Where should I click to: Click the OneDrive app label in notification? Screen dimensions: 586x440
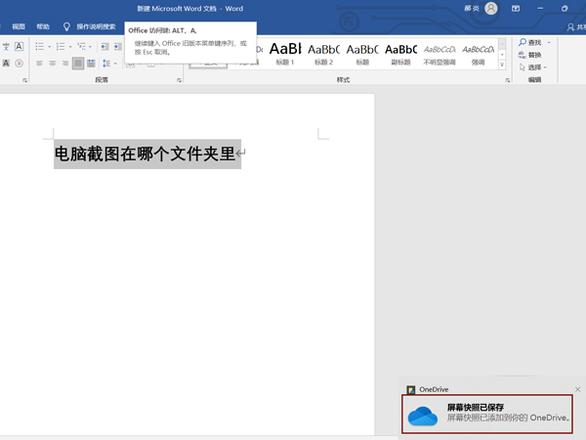(x=434, y=389)
